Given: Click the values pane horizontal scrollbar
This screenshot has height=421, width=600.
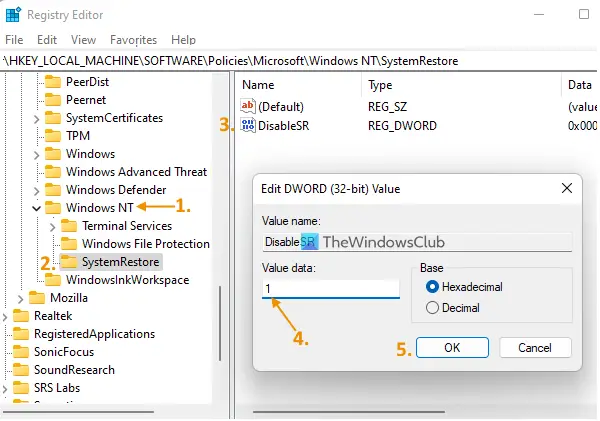Looking at the screenshot, I should coord(349,412).
